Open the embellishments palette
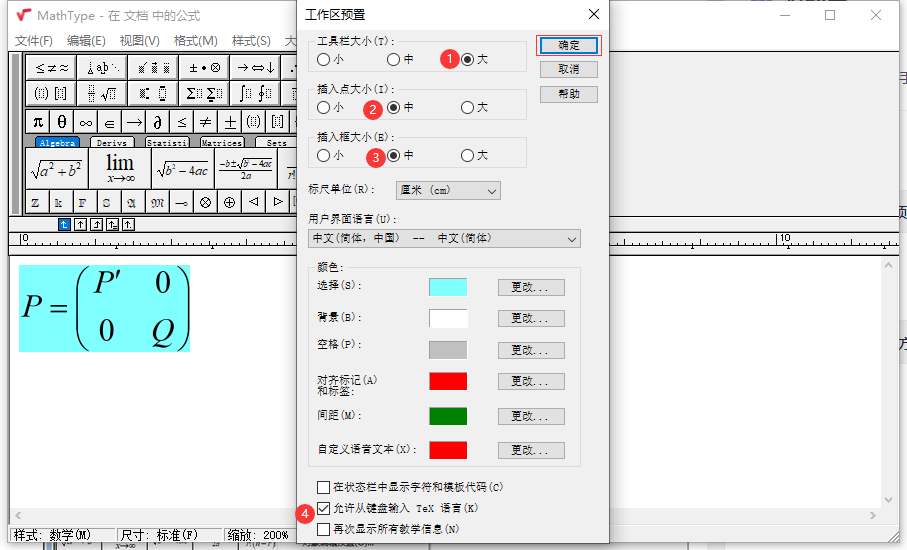Viewport: 907px width, 550px height. coord(153,68)
